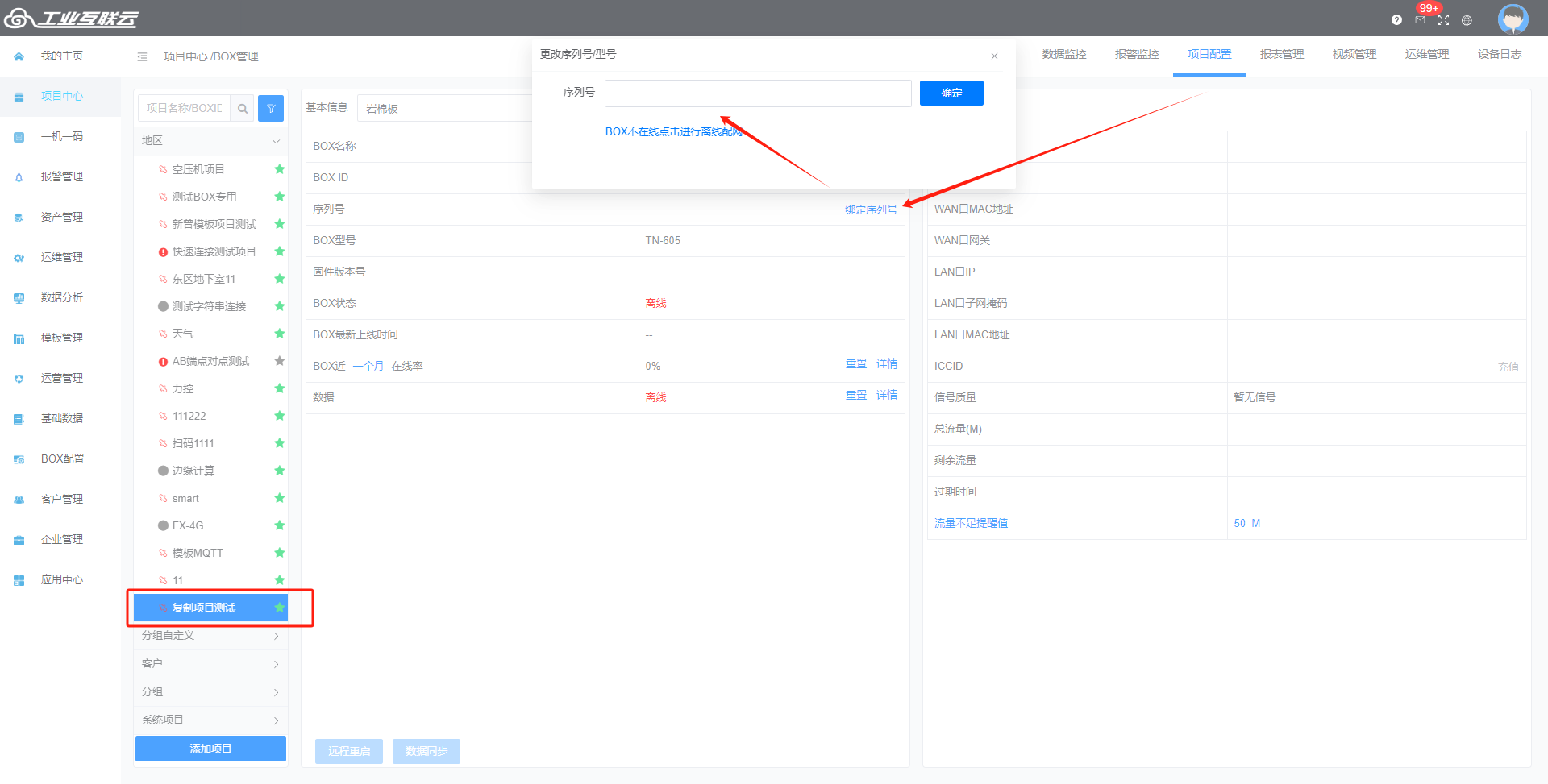Viewport: 1548px width, 784px height.
Task: Open 资产管理 in sidebar
Action: (x=60, y=217)
